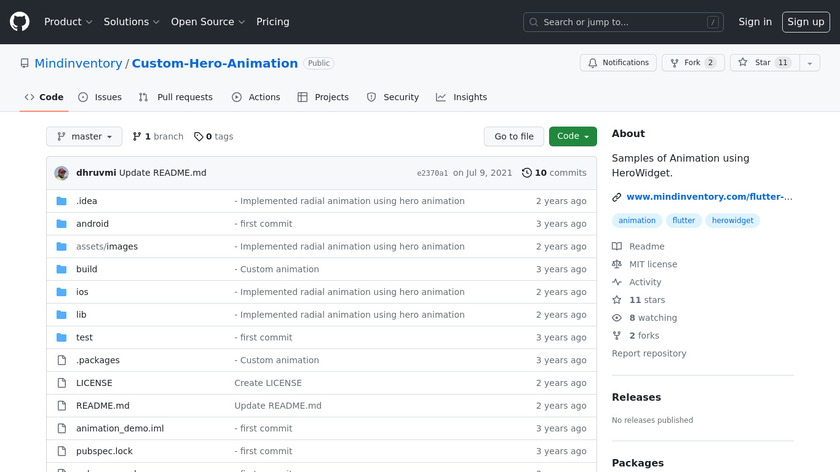This screenshot has width=840, height=472.
Task: Select the Code tab
Action: coord(44,97)
